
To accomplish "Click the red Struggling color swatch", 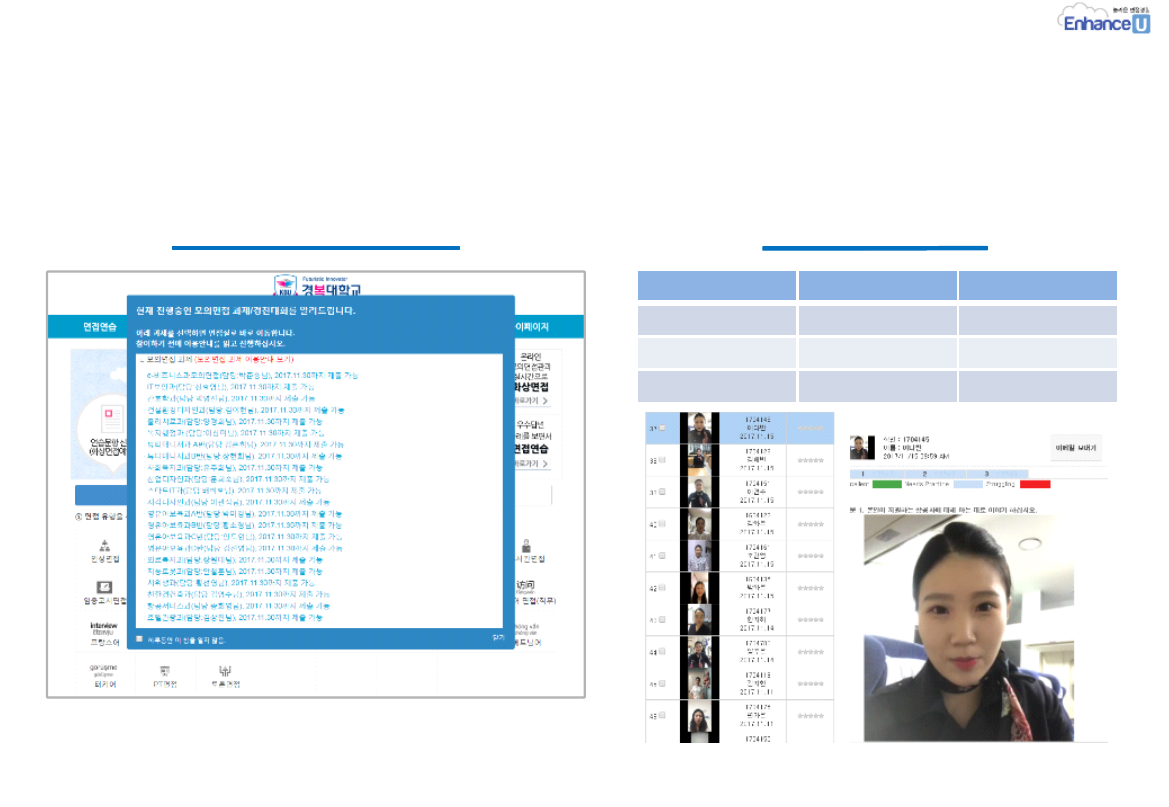I will [1034, 484].
